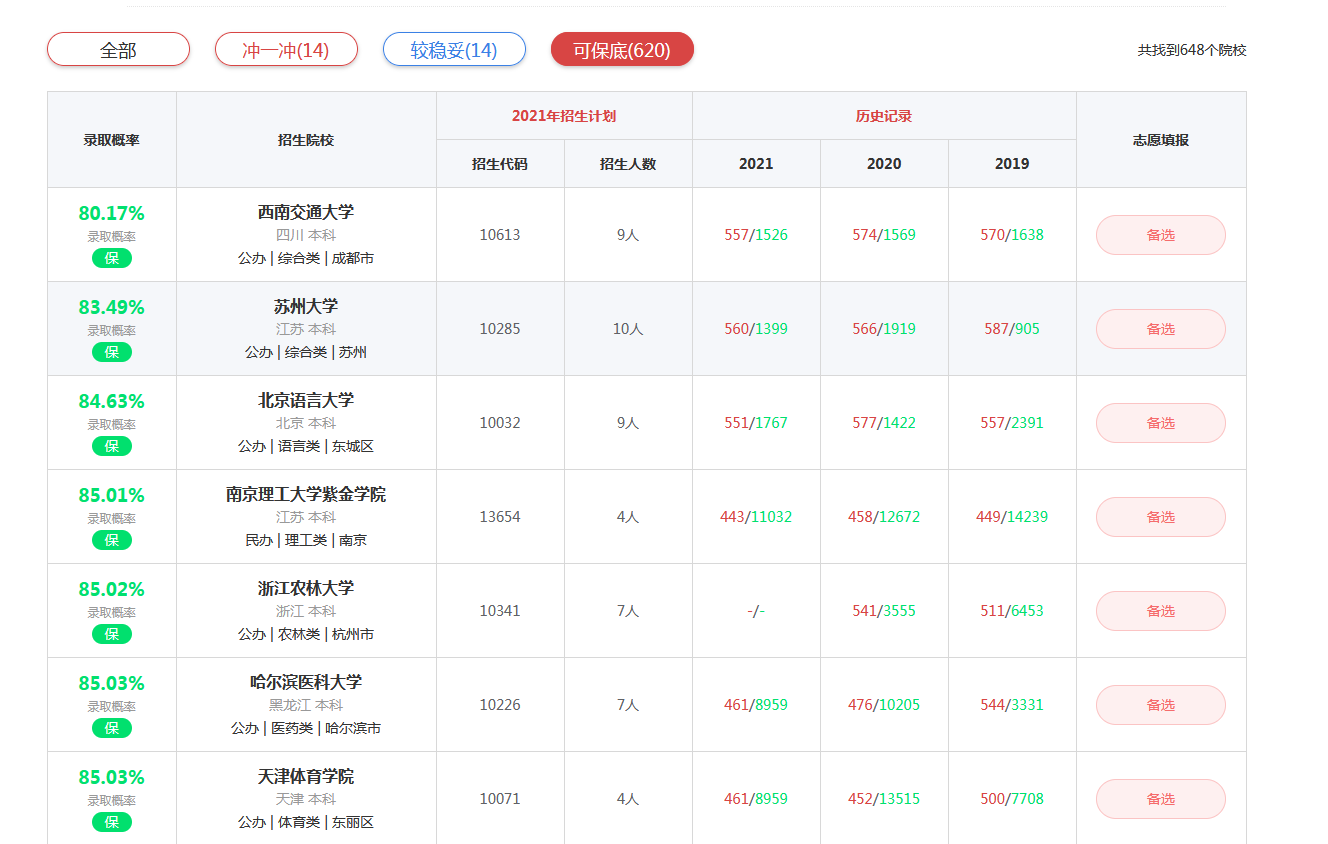Image resolution: width=1328 pixels, height=844 pixels.
Task: Click enrollment code 13654
Action: [500, 517]
